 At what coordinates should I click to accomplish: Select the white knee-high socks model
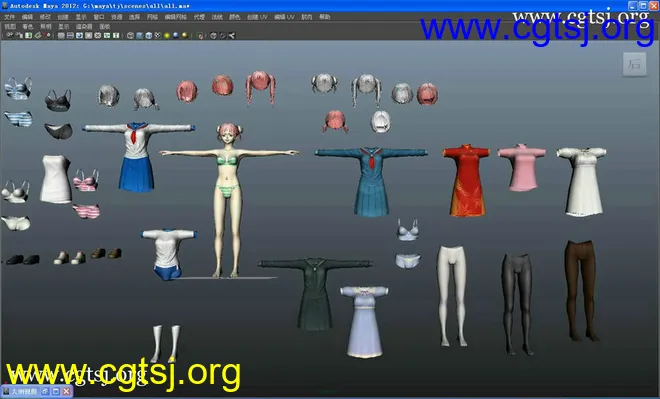pos(166,343)
